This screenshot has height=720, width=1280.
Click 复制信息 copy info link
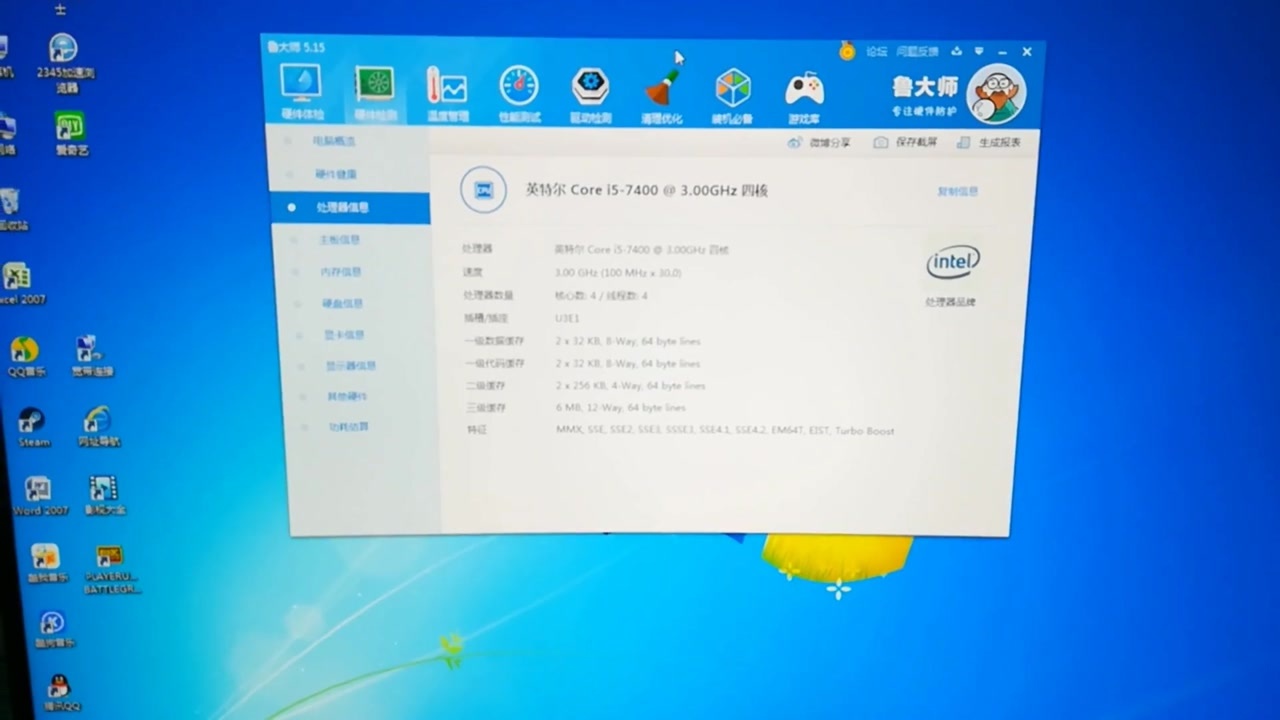tap(958, 191)
